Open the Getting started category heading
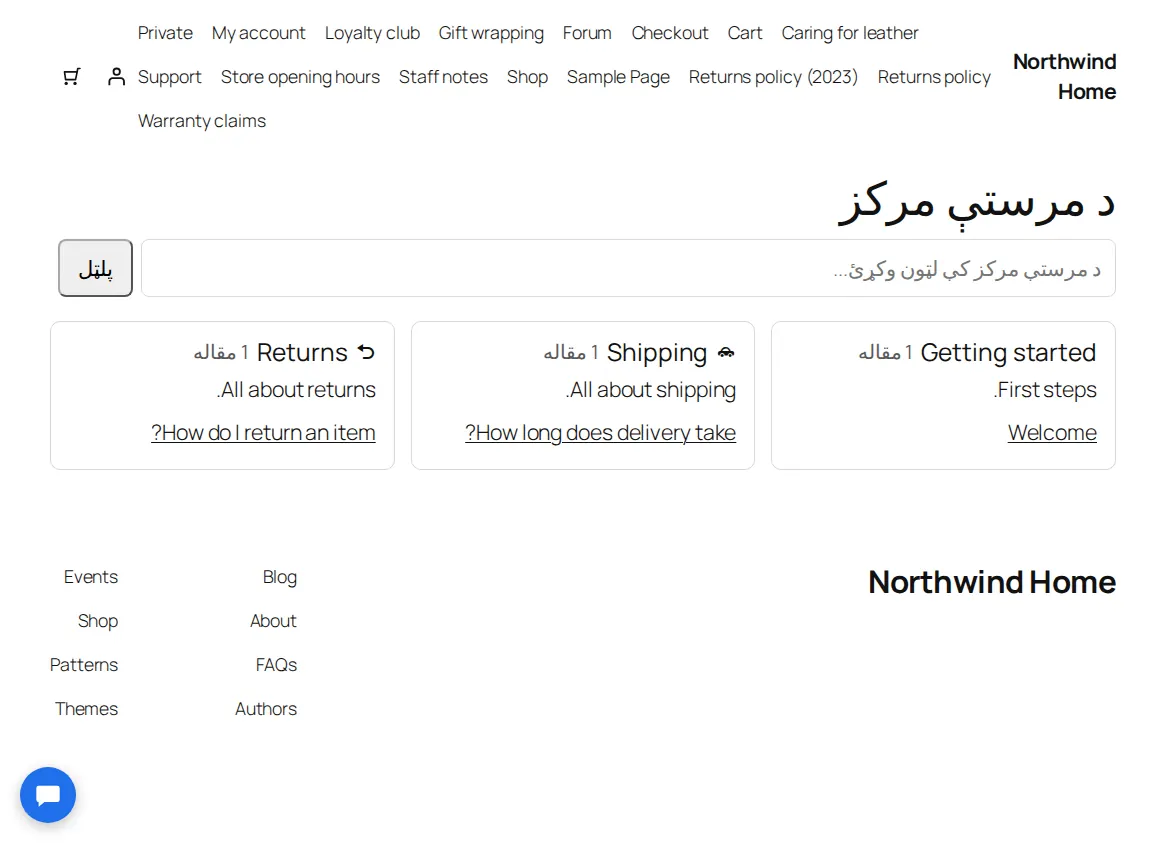1166x843 pixels. (x=1008, y=352)
